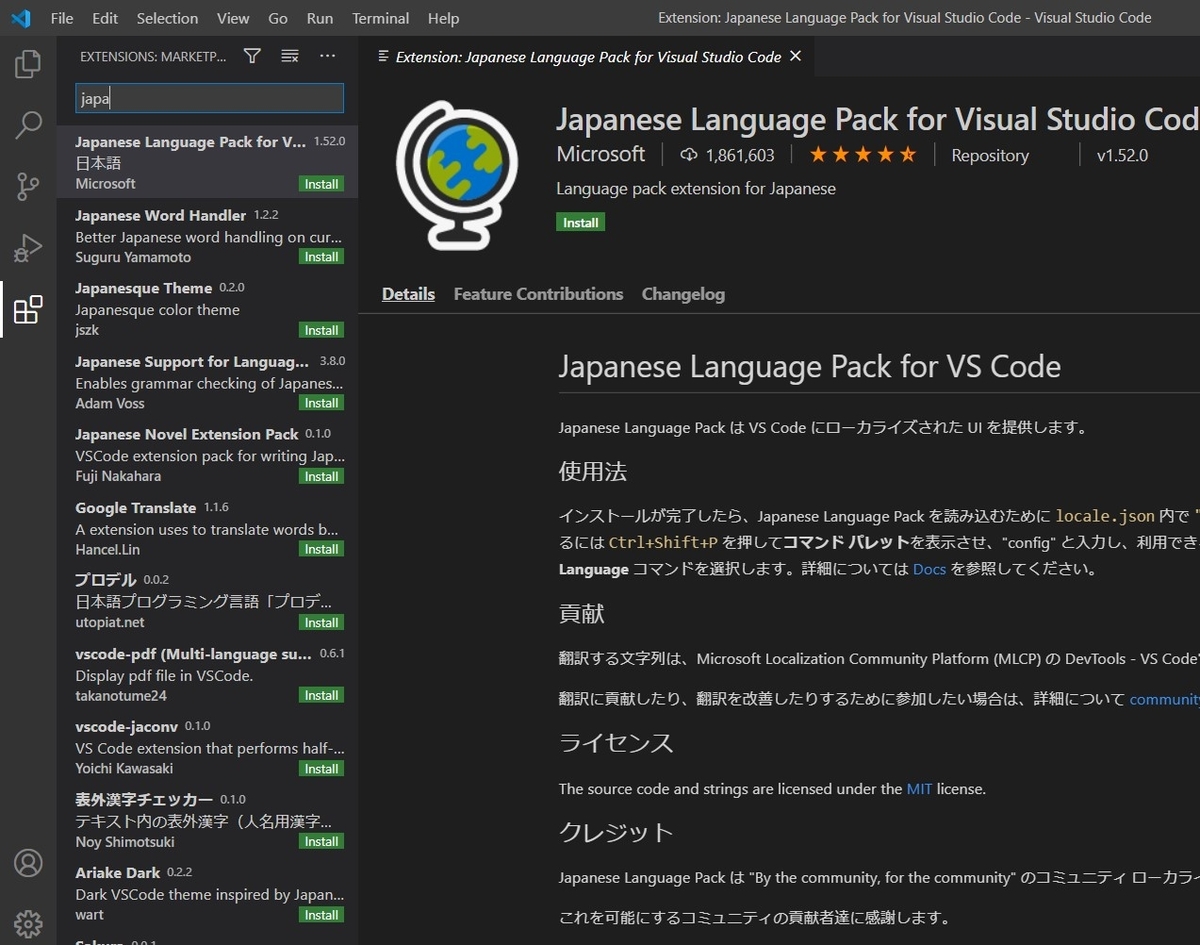This screenshot has height=945, width=1200.
Task: Select Japanese Word Handler in list
Action: point(207,235)
